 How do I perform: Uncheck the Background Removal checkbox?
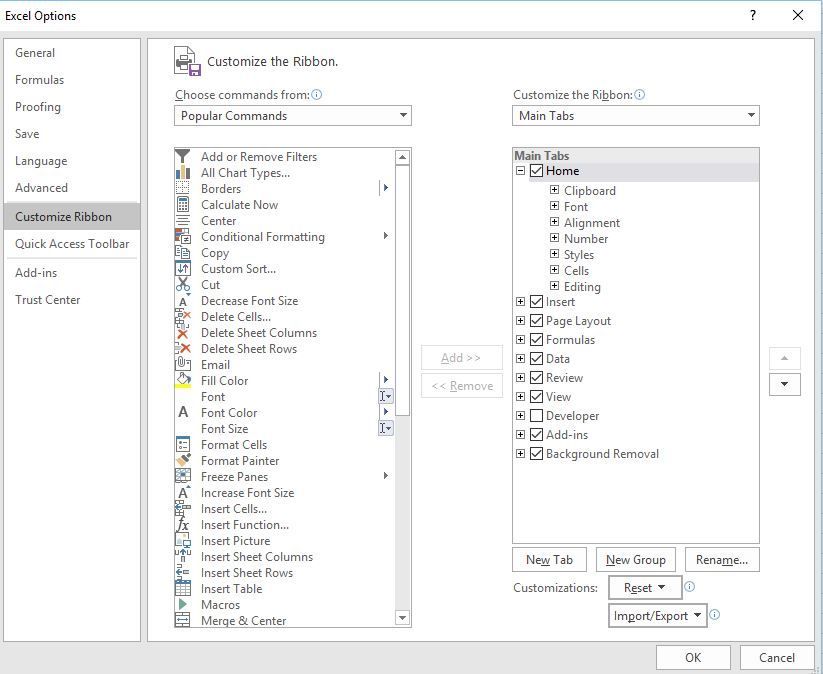coord(536,454)
